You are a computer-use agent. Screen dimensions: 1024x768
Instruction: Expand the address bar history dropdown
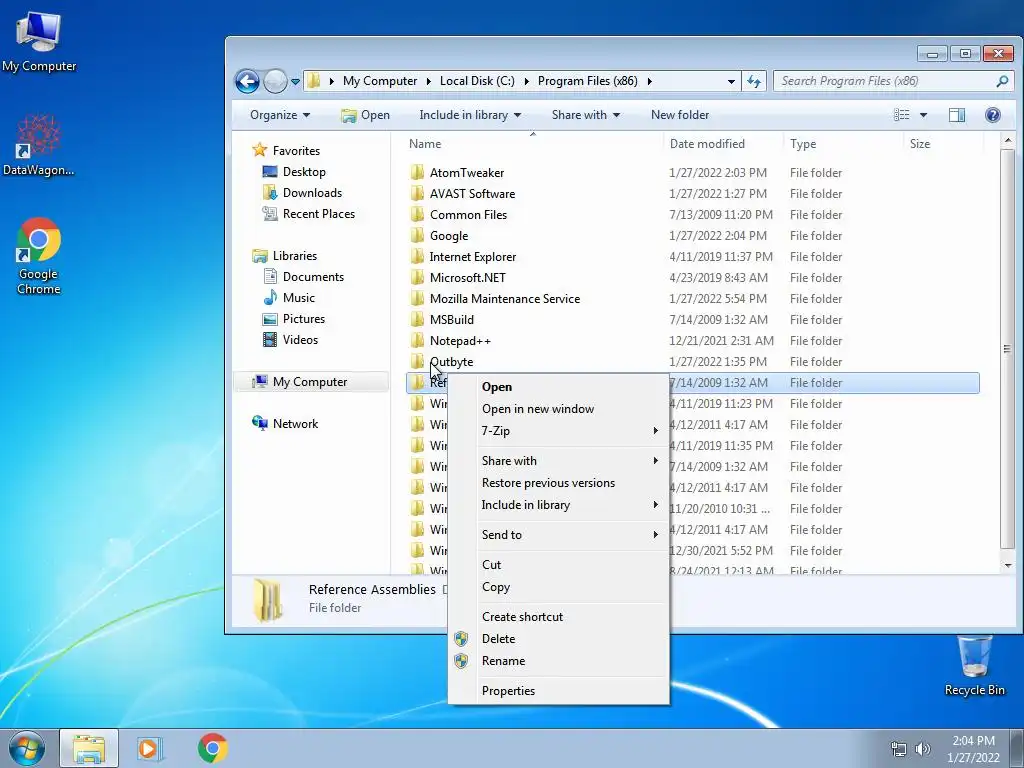(731, 82)
